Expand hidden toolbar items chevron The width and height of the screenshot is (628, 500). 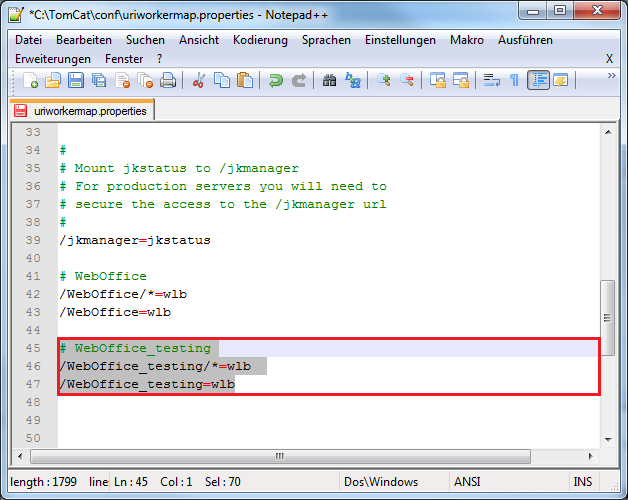point(611,76)
